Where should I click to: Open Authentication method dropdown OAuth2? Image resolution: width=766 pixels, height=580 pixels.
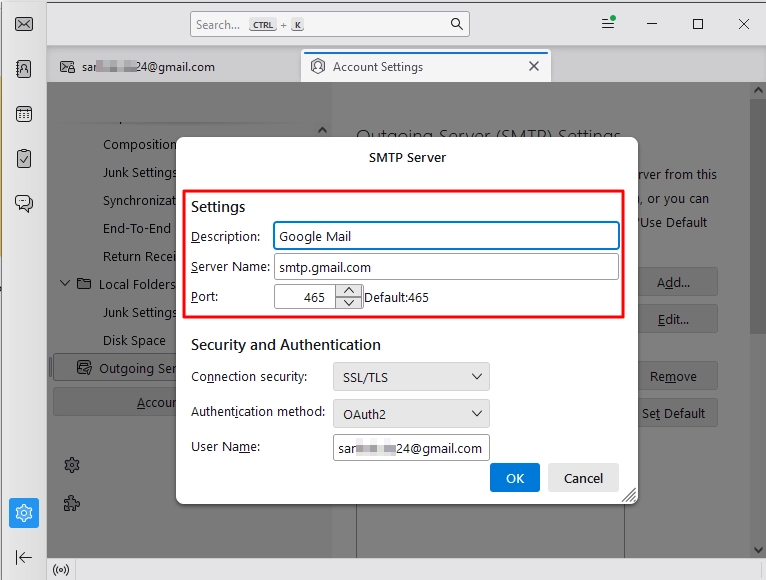[411, 414]
